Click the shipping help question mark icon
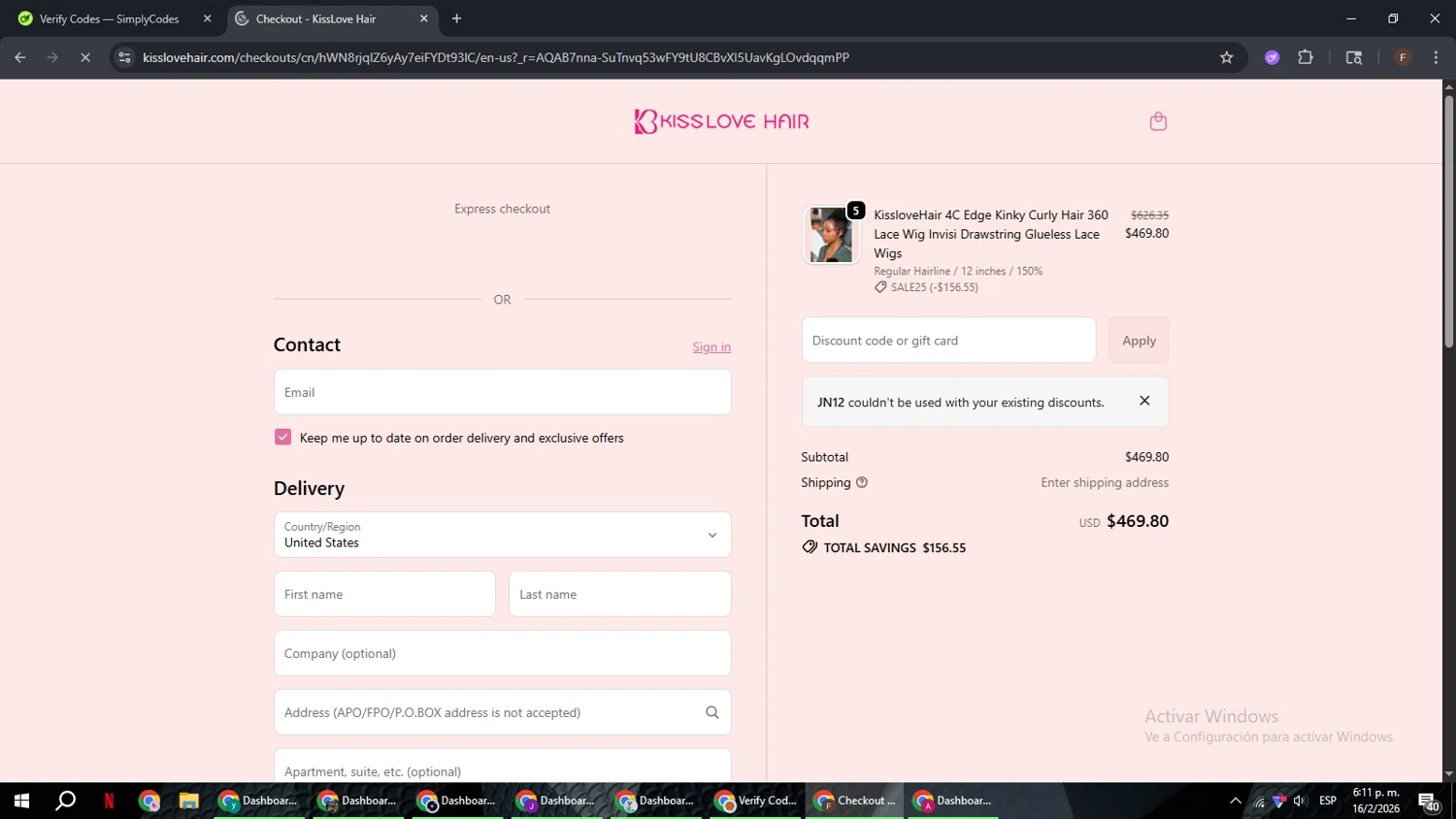The width and height of the screenshot is (1456, 819). coord(861,482)
